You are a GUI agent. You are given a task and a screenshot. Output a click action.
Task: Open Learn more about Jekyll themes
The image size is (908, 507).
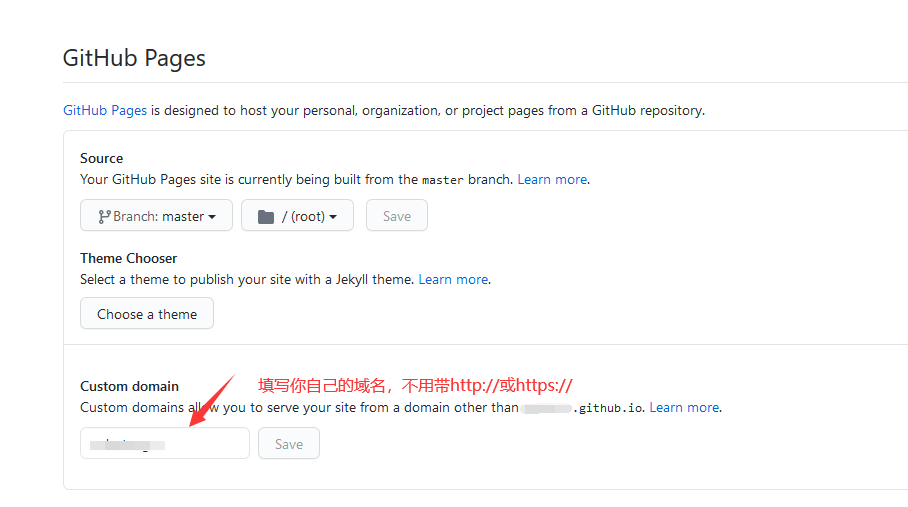click(453, 280)
